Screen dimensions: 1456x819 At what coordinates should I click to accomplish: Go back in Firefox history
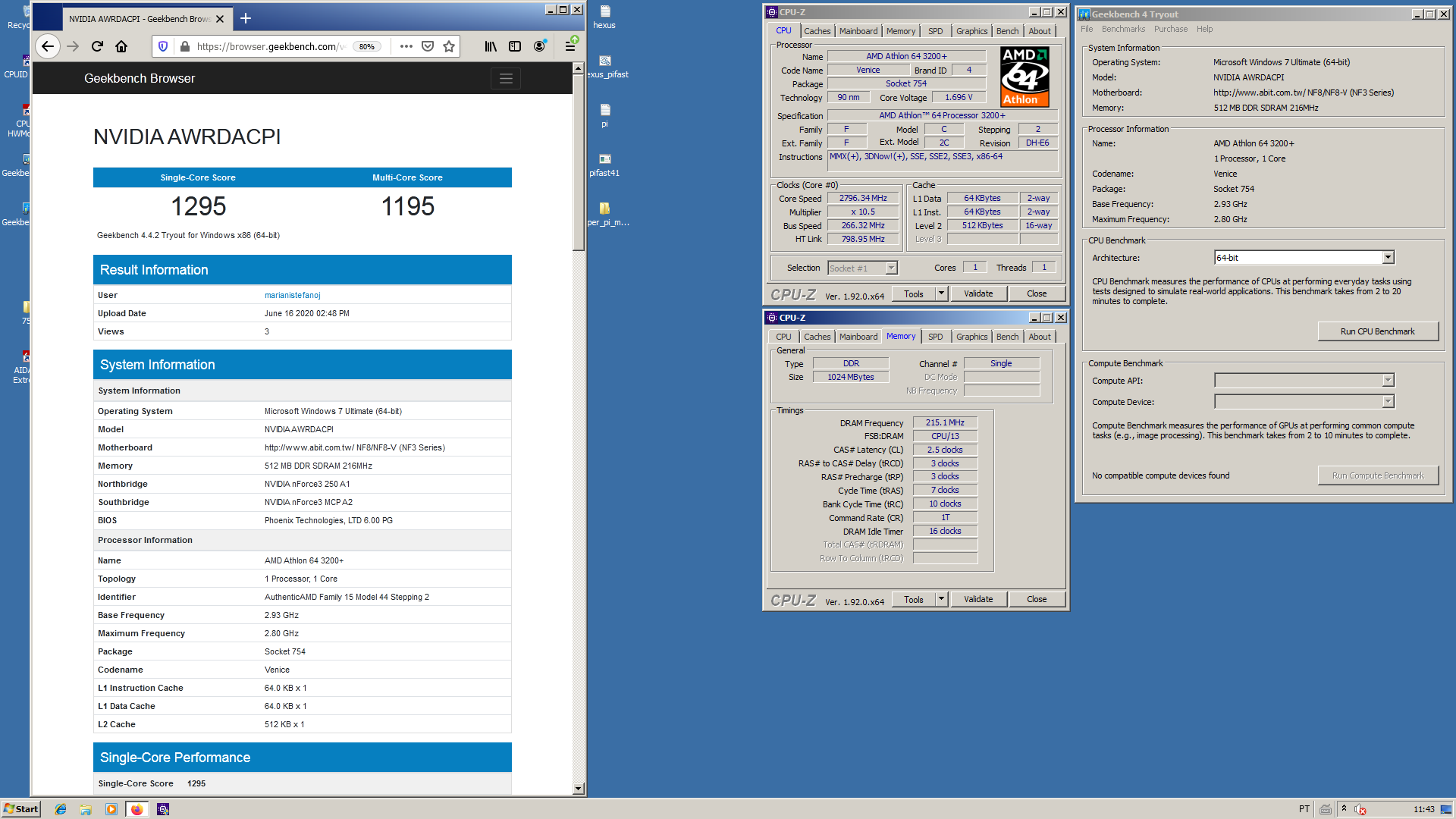[x=48, y=46]
